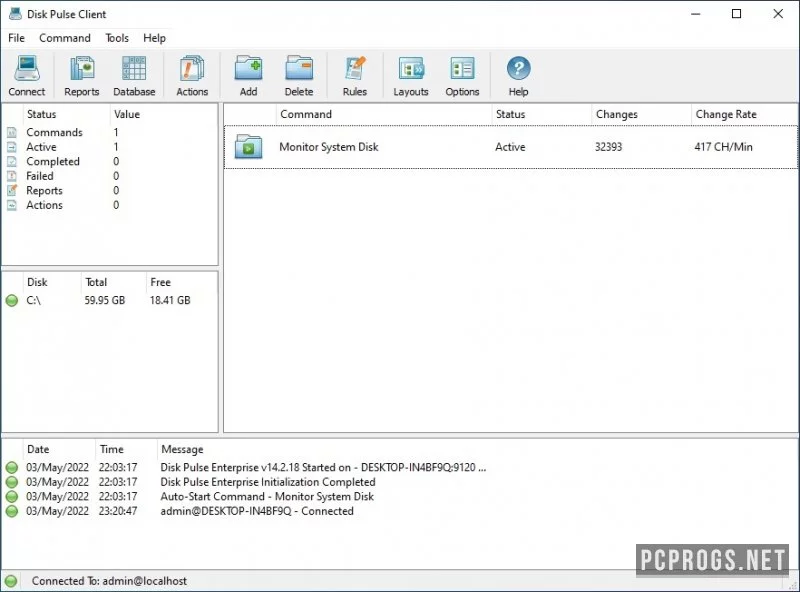Click the Disk column header
The height and width of the screenshot is (592, 800).
pos(52,282)
